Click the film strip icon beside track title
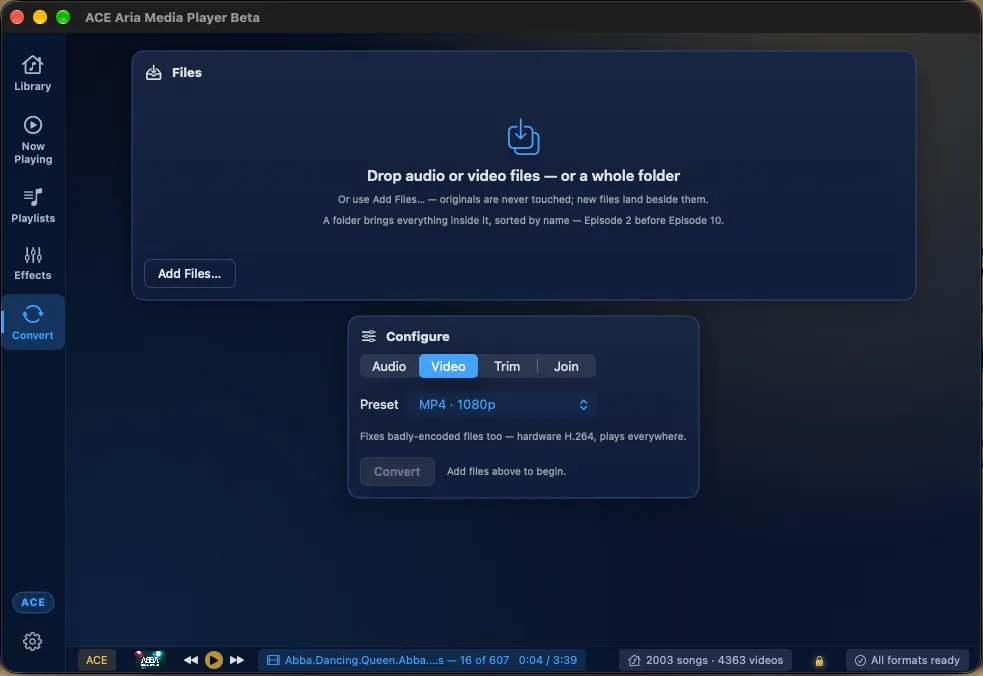Image resolution: width=983 pixels, height=676 pixels. pos(273,660)
